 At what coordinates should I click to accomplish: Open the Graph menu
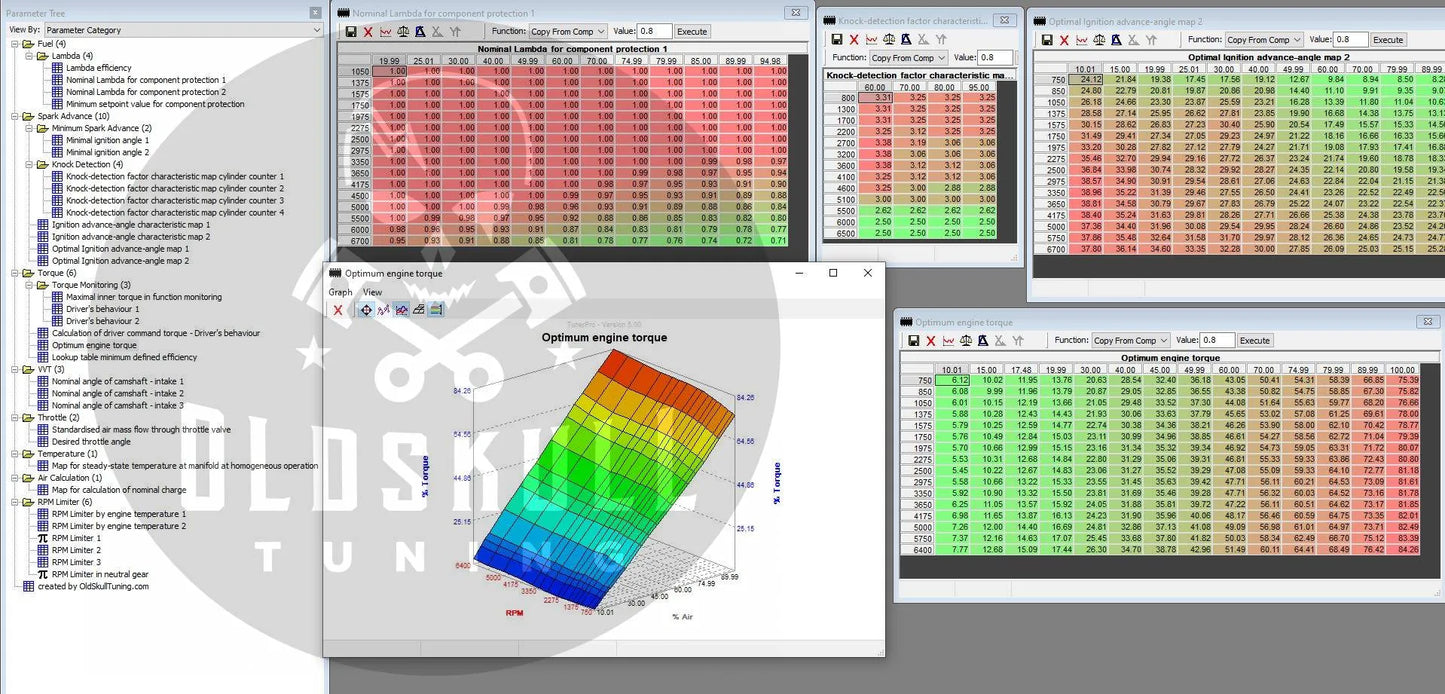340,292
